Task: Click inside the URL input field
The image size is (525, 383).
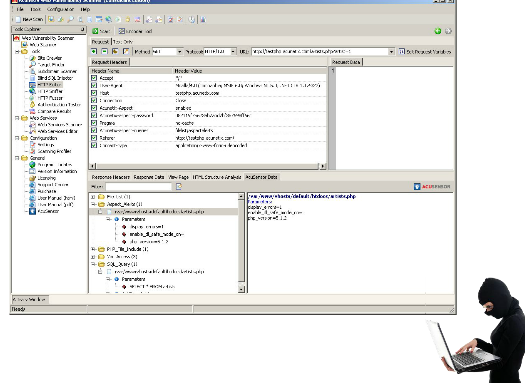Action: click(x=320, y=52)
